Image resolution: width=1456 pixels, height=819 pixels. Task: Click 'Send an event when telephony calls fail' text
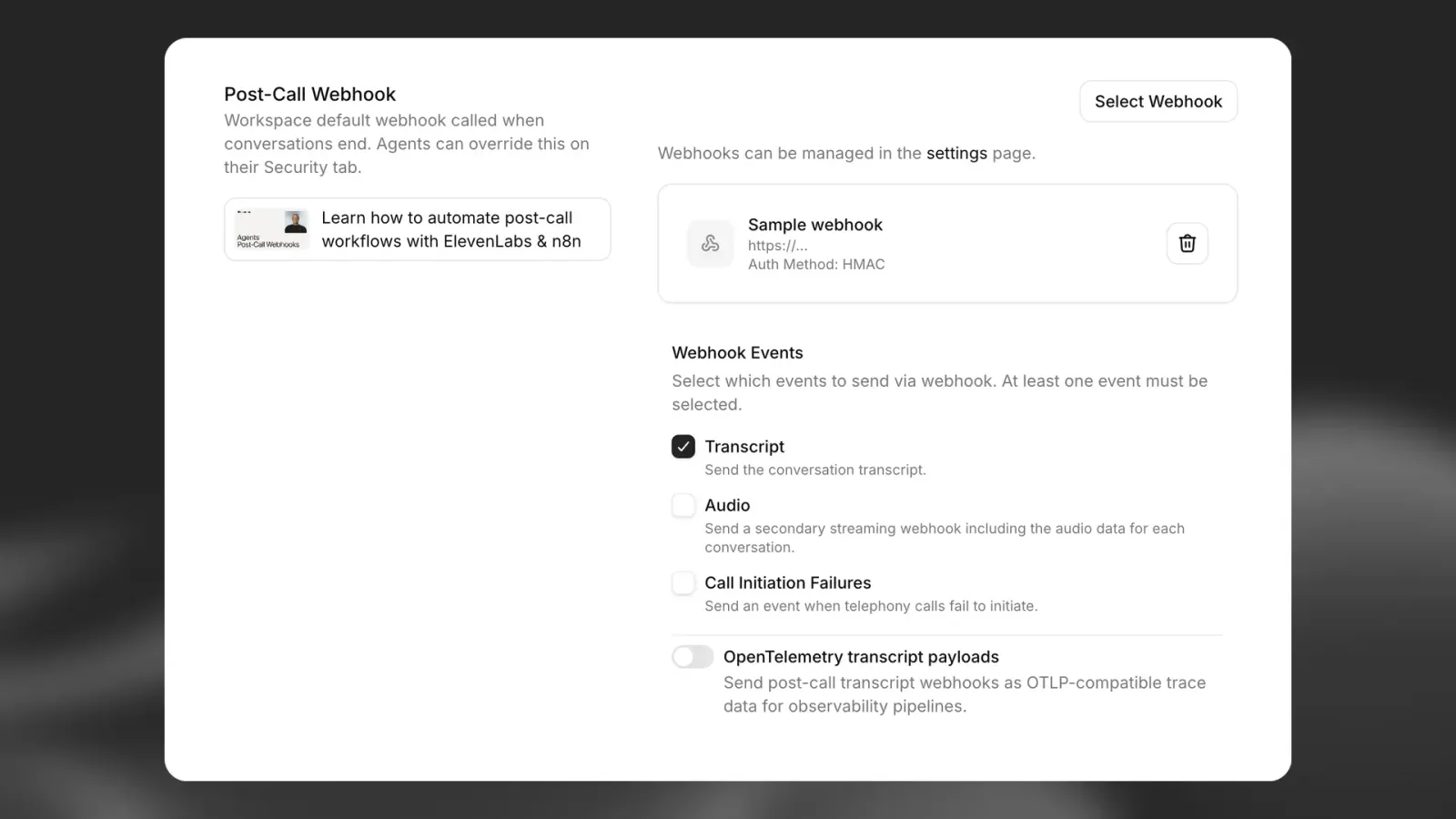[871, 606]
